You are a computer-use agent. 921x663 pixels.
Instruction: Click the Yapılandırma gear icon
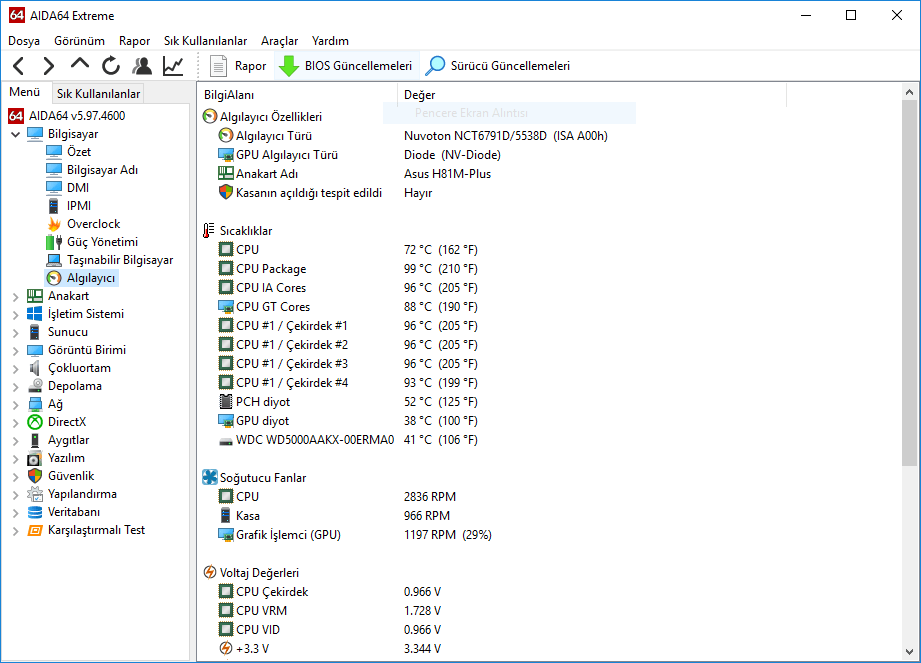(35, 494)
